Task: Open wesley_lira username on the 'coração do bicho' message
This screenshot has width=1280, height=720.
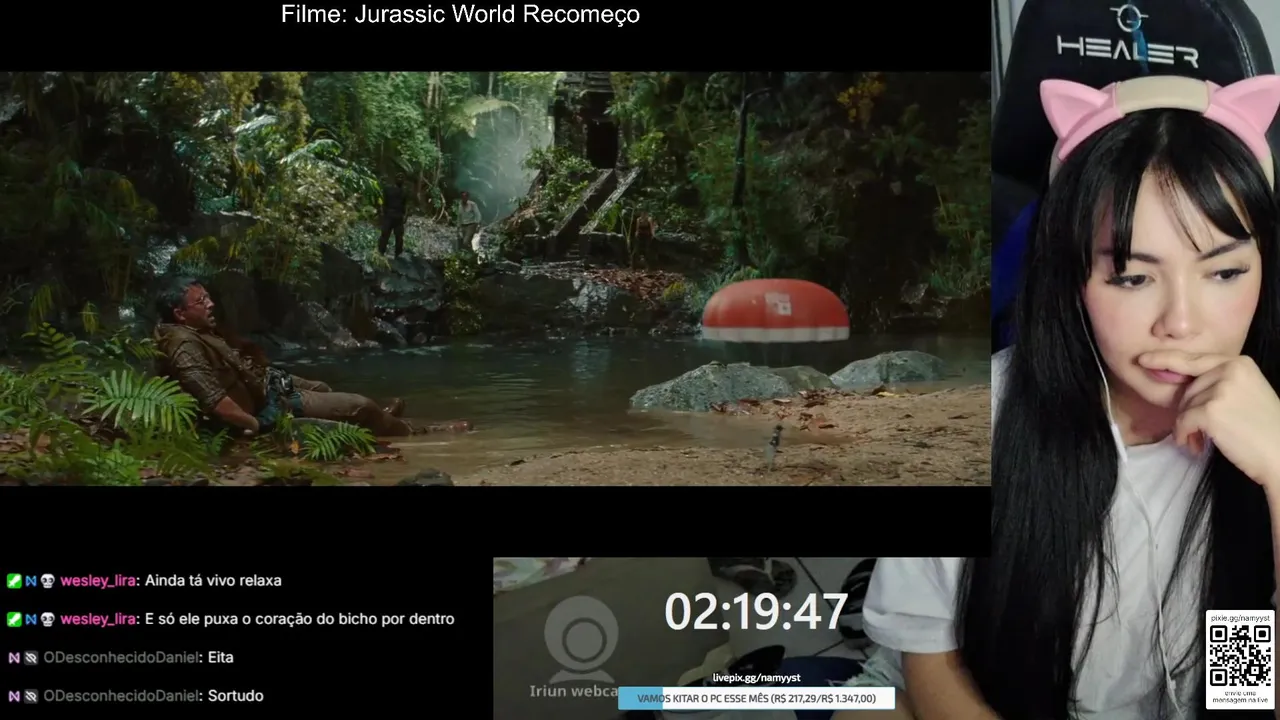Action: pyautogui.click(x=98, y=619)
